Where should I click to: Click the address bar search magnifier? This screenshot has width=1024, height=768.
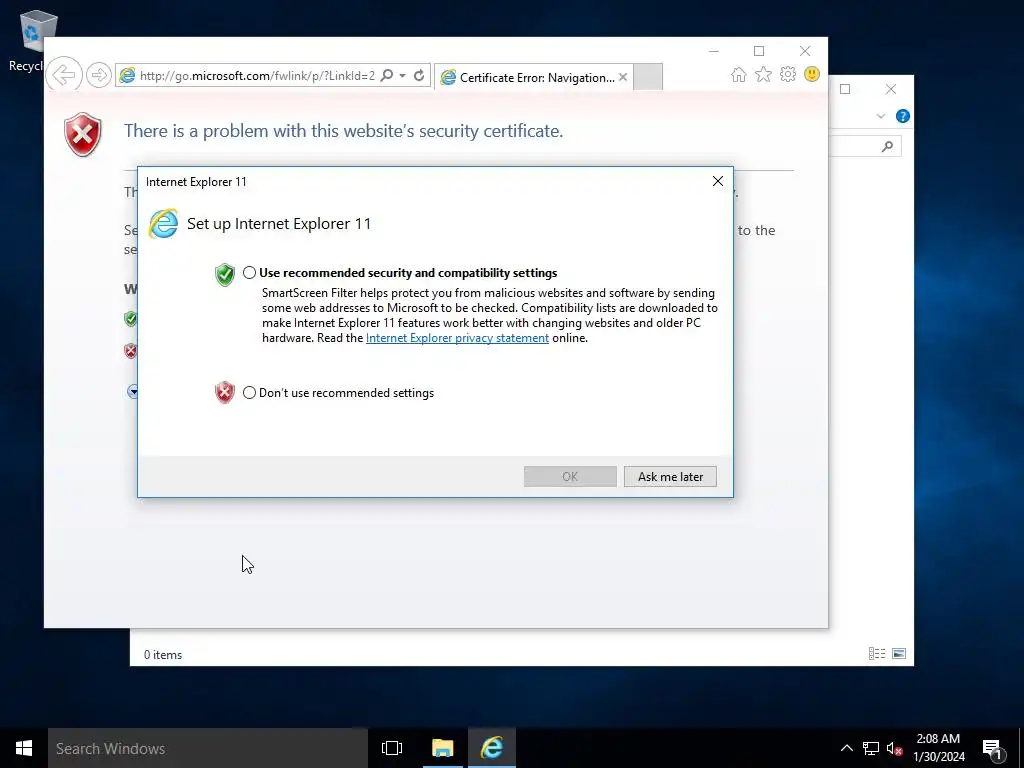coord(387,75)
